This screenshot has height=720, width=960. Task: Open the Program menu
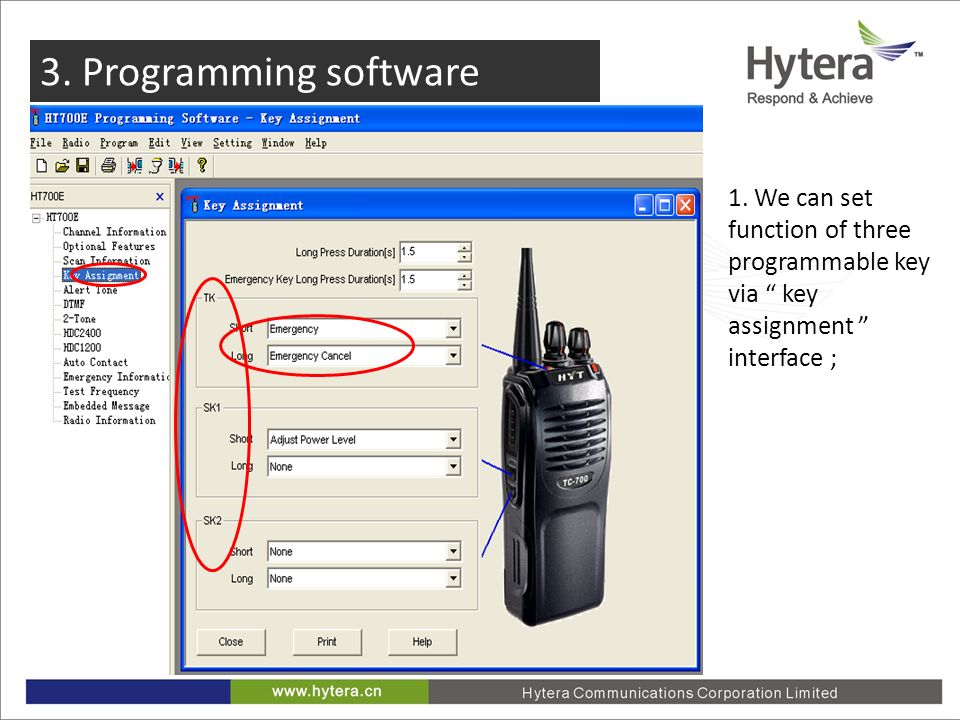coord(119,143)
